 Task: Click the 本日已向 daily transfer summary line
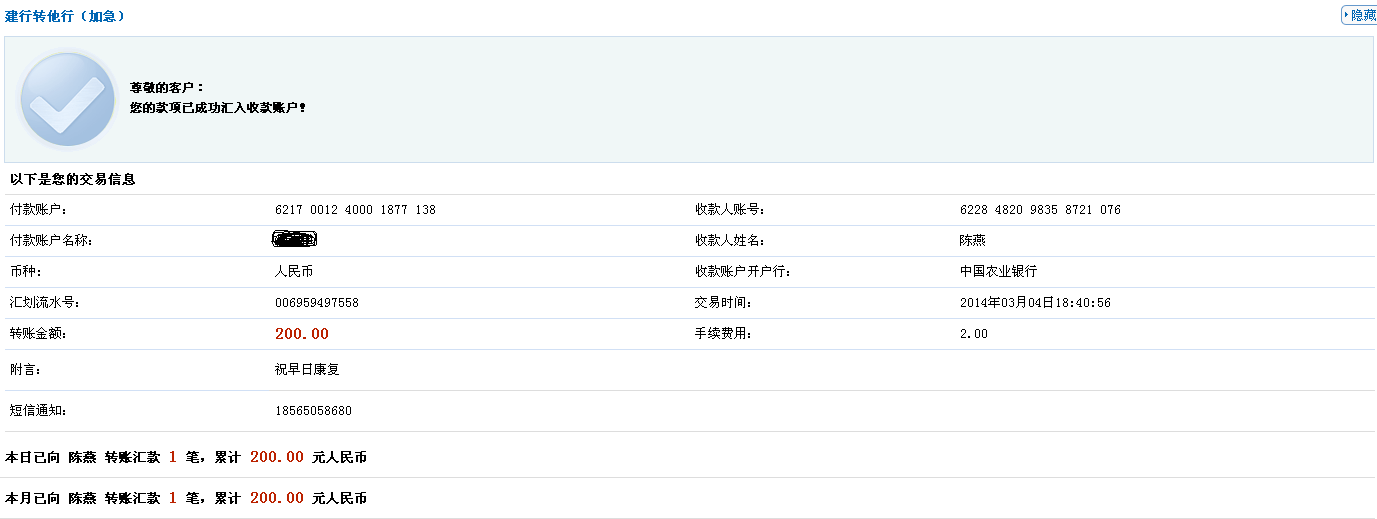tap(186, 457)
